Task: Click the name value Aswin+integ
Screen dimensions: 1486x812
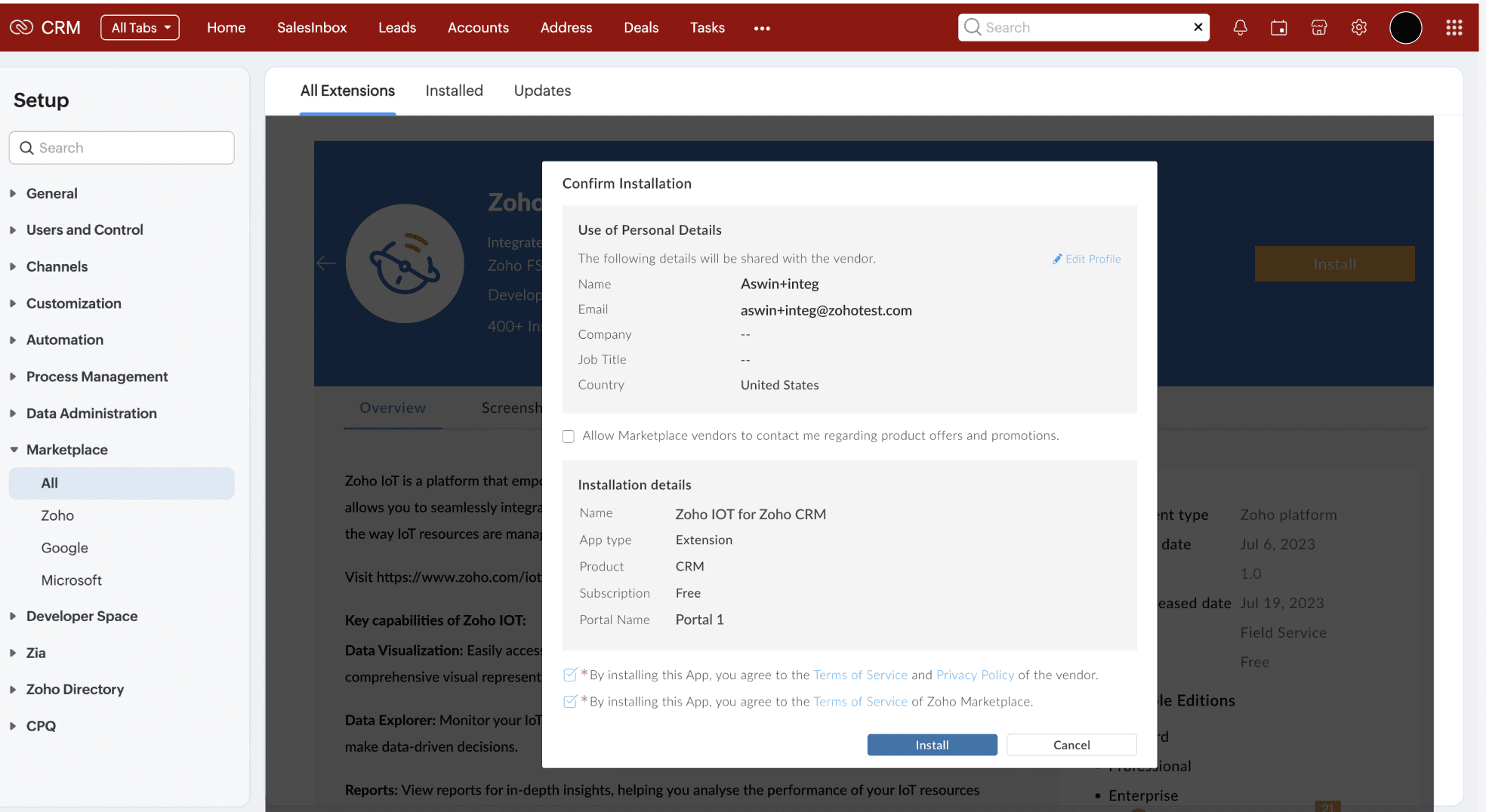Action: click(x=779, y=284)
